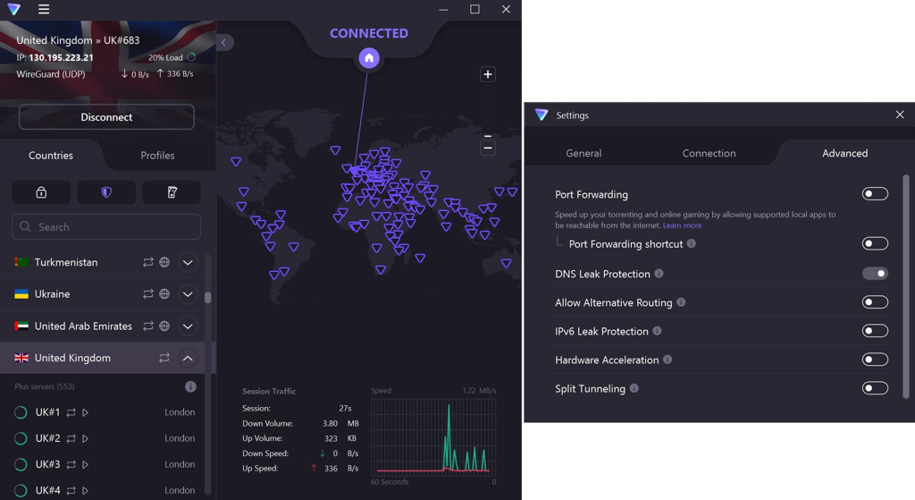
Task: Disable DNS Leak Protection toggle
Action: [874, 273]
